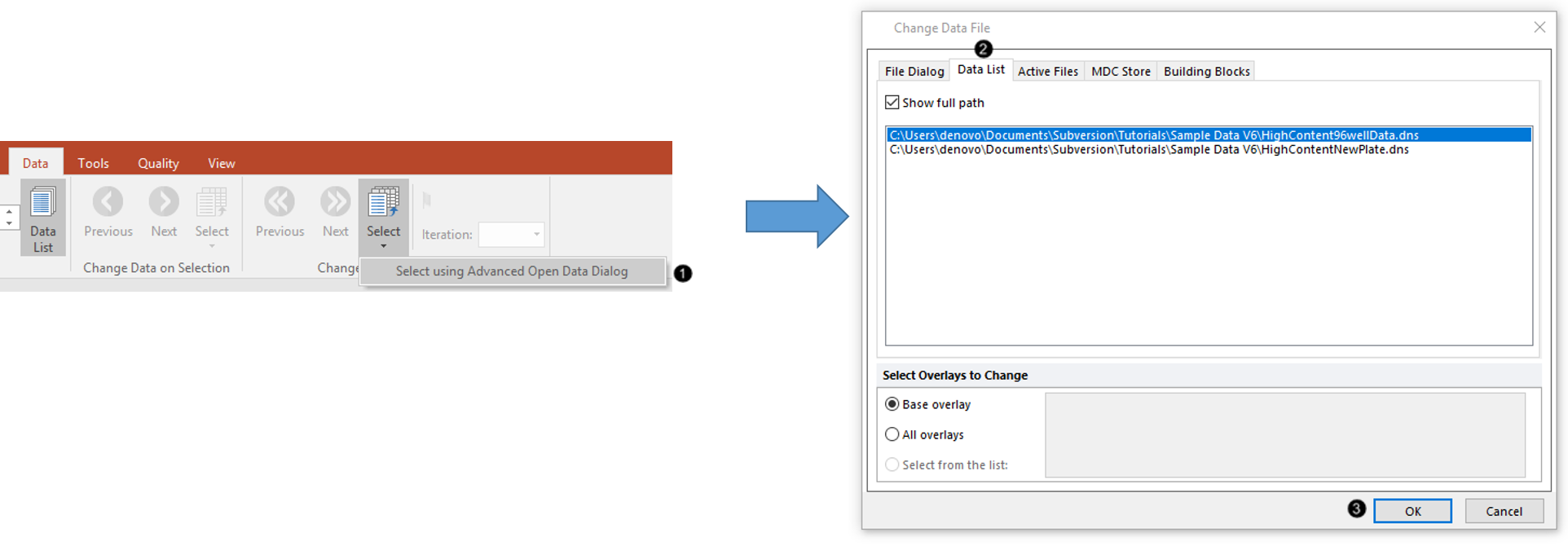
Task: Click the overlays list box area
Action: click(x=1285, y=435)
